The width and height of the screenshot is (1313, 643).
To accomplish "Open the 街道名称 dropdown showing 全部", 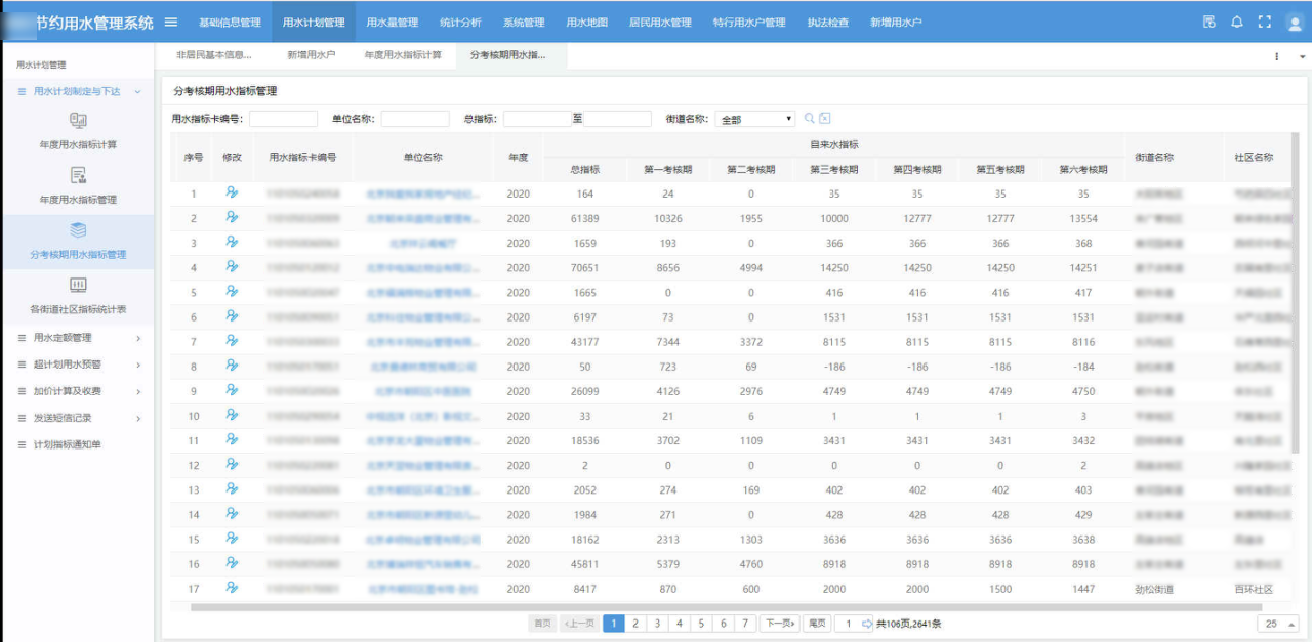I will click(755, 120).
